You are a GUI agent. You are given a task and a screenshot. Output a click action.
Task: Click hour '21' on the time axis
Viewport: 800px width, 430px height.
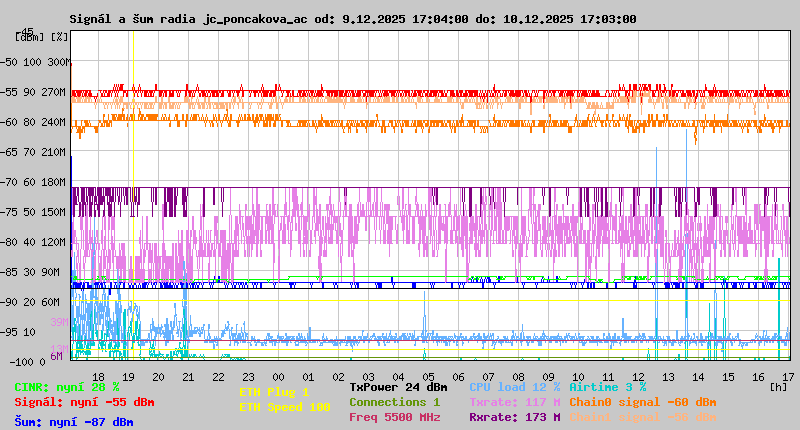click(x=188, y=377)
